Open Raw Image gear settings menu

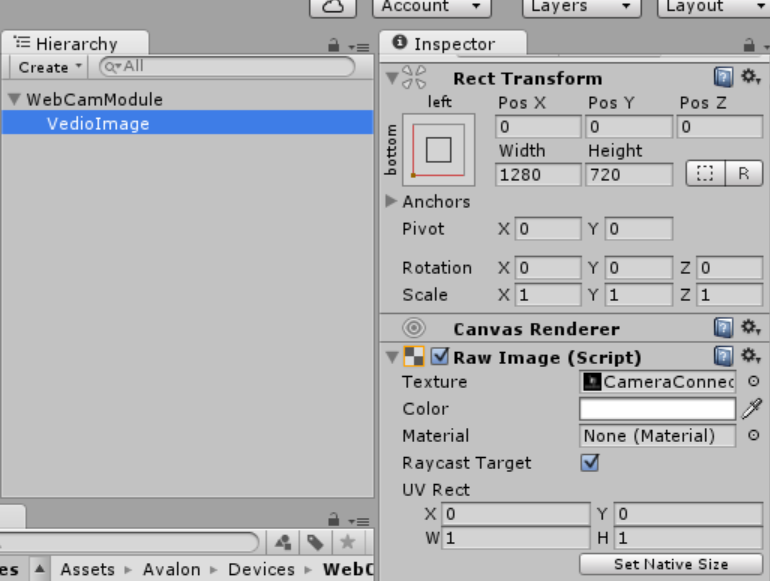pyautogui.click(x=751, y=356)
